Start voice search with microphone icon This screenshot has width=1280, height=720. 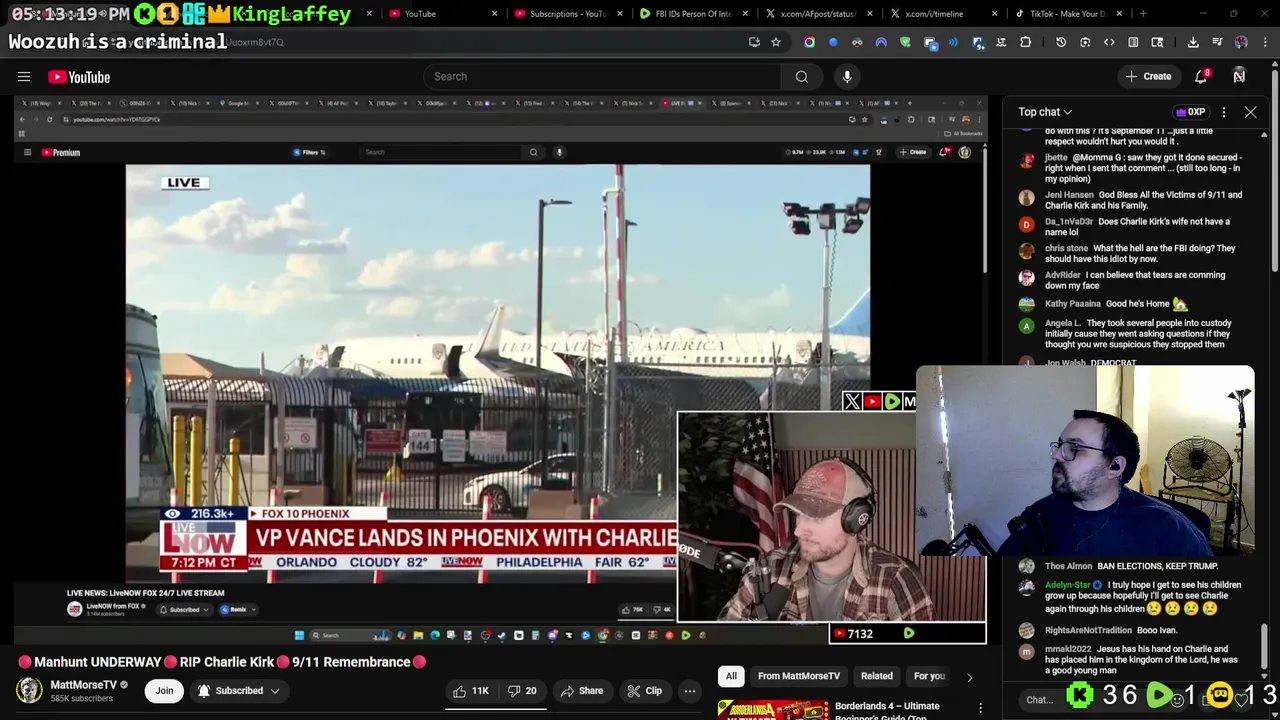[x=847, y=77]
